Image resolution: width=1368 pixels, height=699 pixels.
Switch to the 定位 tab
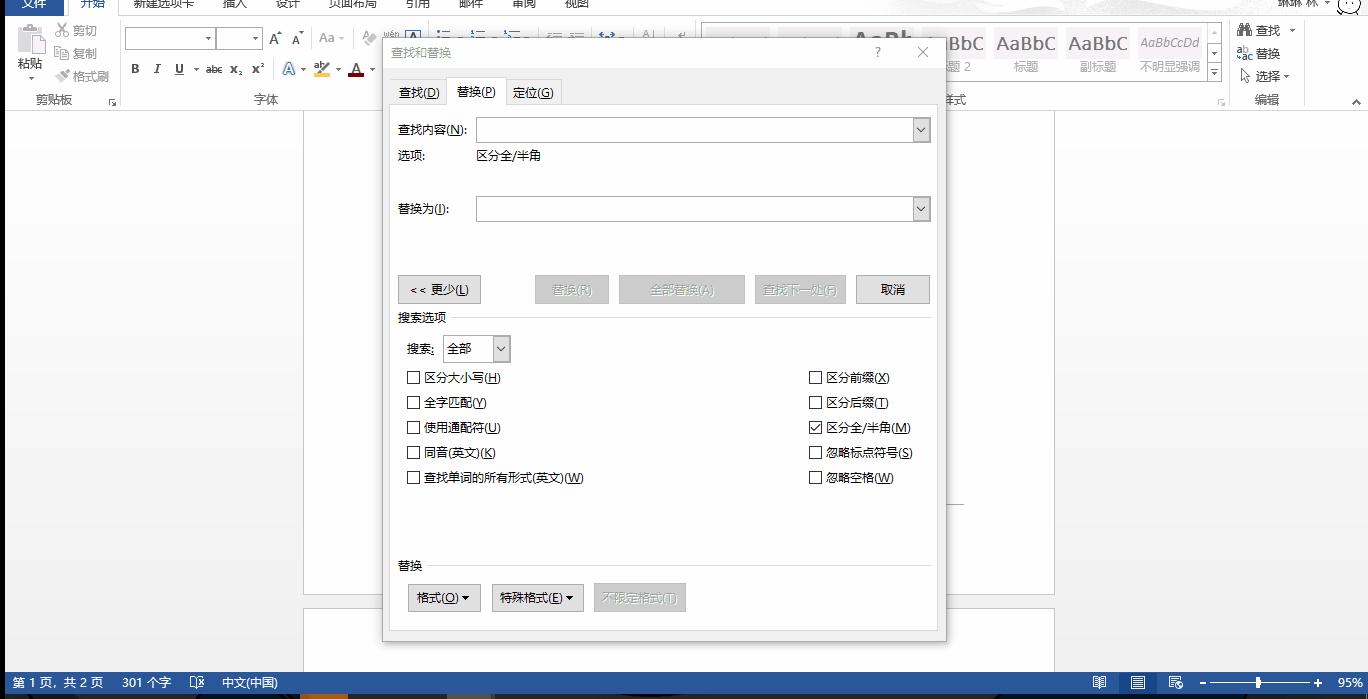pyautogui.click(x=533, y=91)
